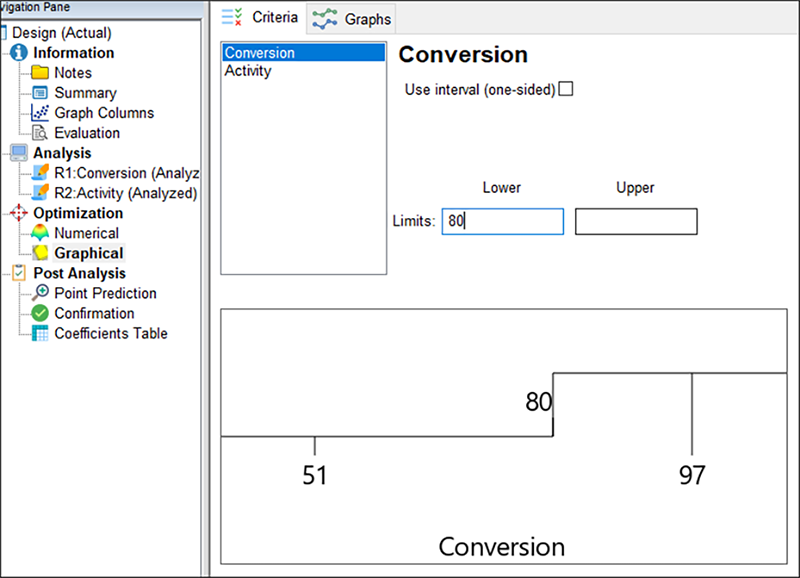800x578 pixels.
Task: Switch to the Graphs tab
Action: 352,19
